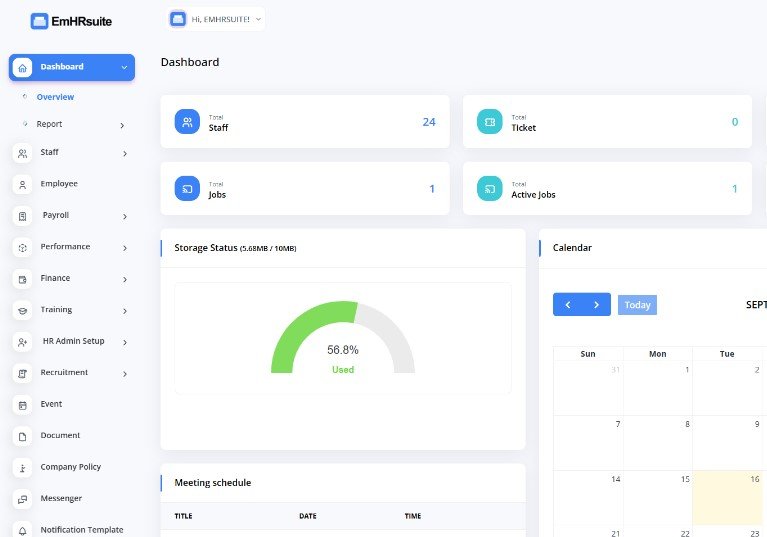The image size is (767, 537).
Task: Open the Overview submenu item
Action: pos(55,97)
